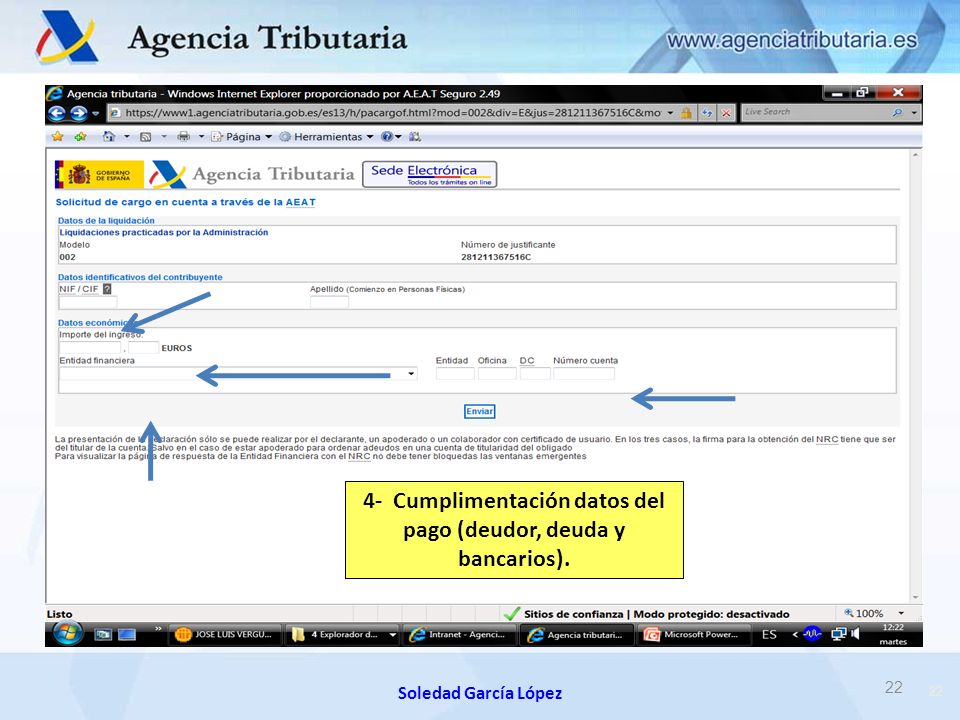The width and height of the screenshot is (960, 720).
Task: Open the recent pages dropdown beside Forward
Action: pos(96,113)
